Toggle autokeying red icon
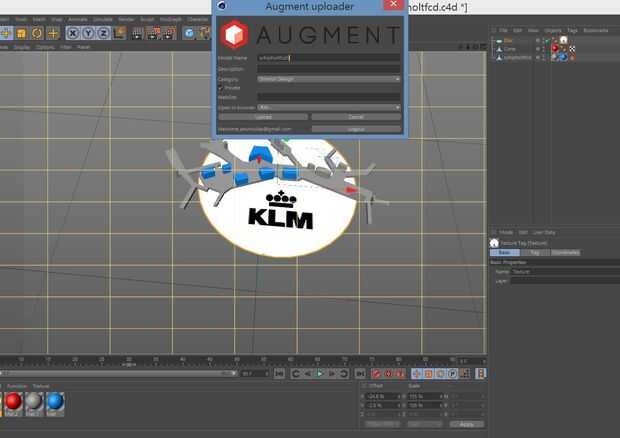 click(x=388, y=374)
